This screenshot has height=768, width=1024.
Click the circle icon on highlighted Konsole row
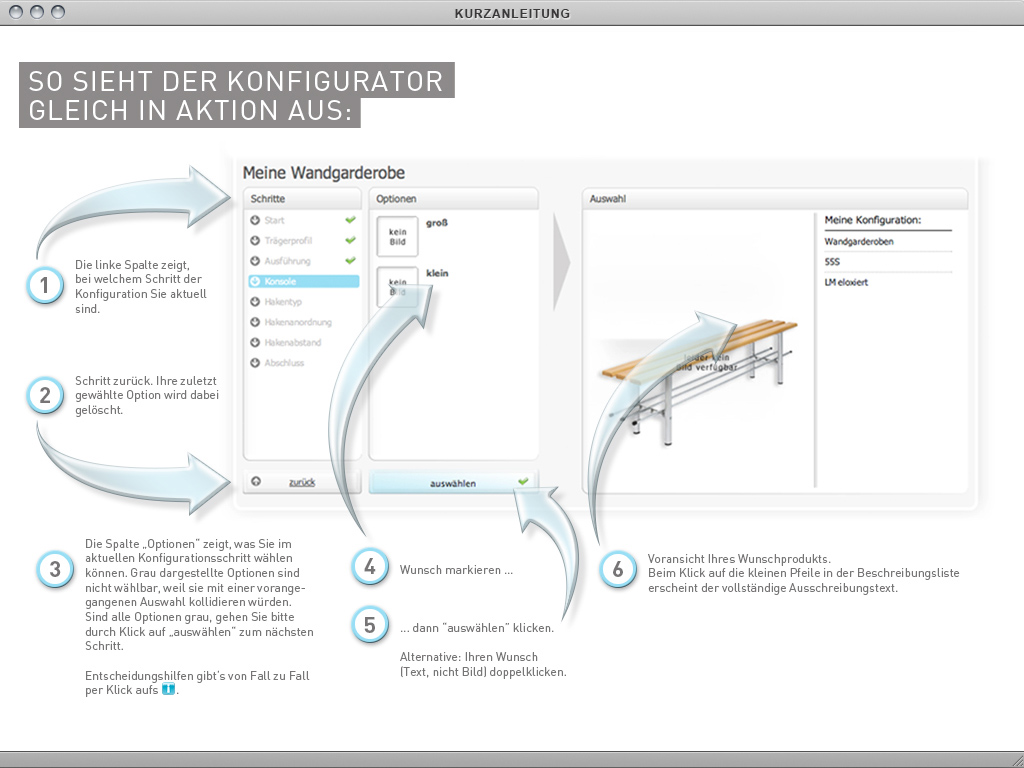click(255, 281)
